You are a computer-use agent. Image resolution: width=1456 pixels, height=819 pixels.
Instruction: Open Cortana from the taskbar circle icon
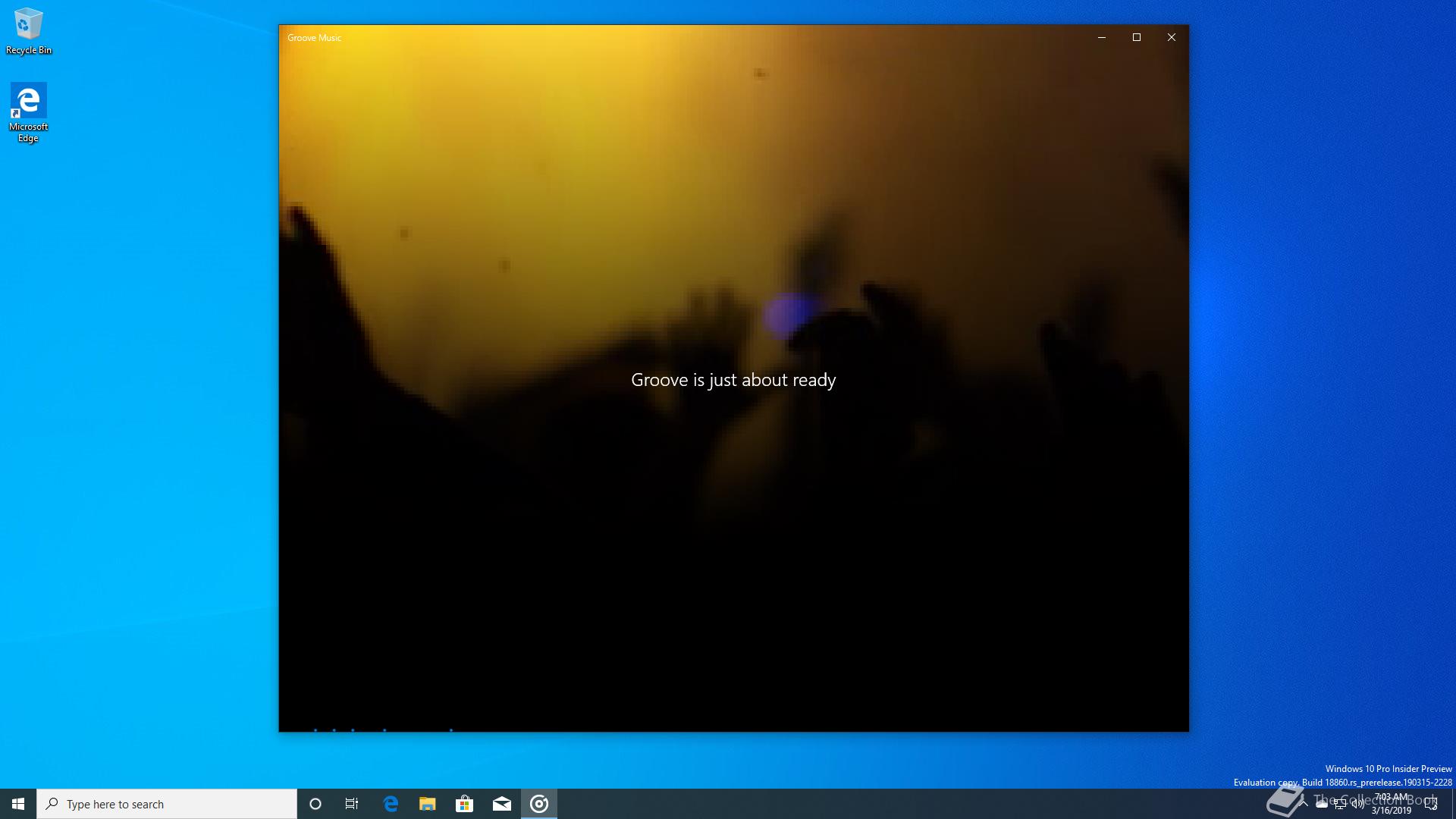click(315, 804)
